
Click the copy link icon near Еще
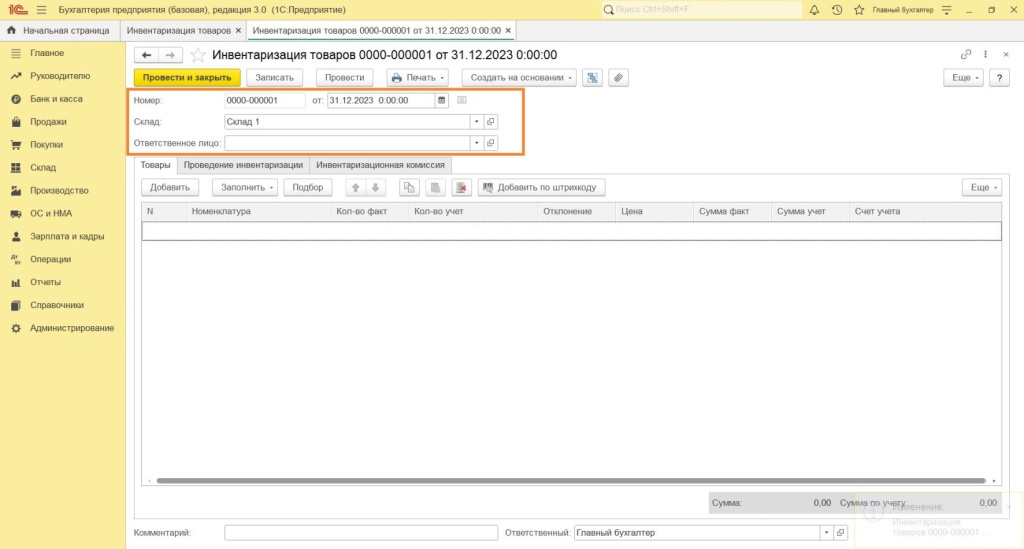pos(965,55)
